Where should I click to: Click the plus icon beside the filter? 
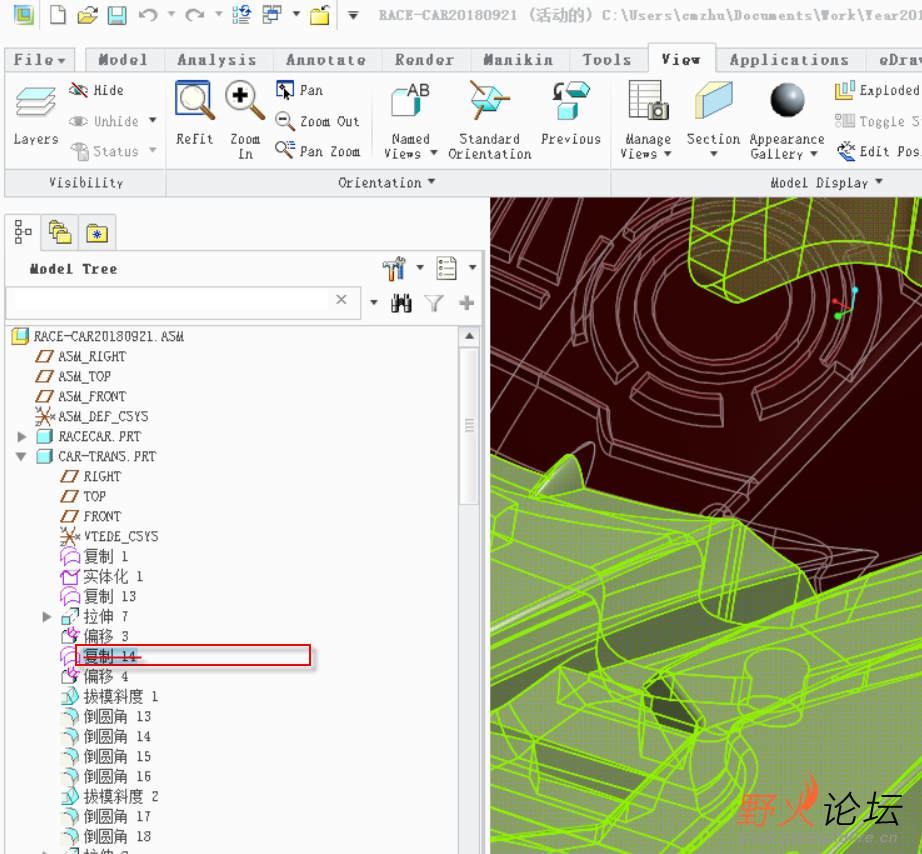tap(467, 303)
